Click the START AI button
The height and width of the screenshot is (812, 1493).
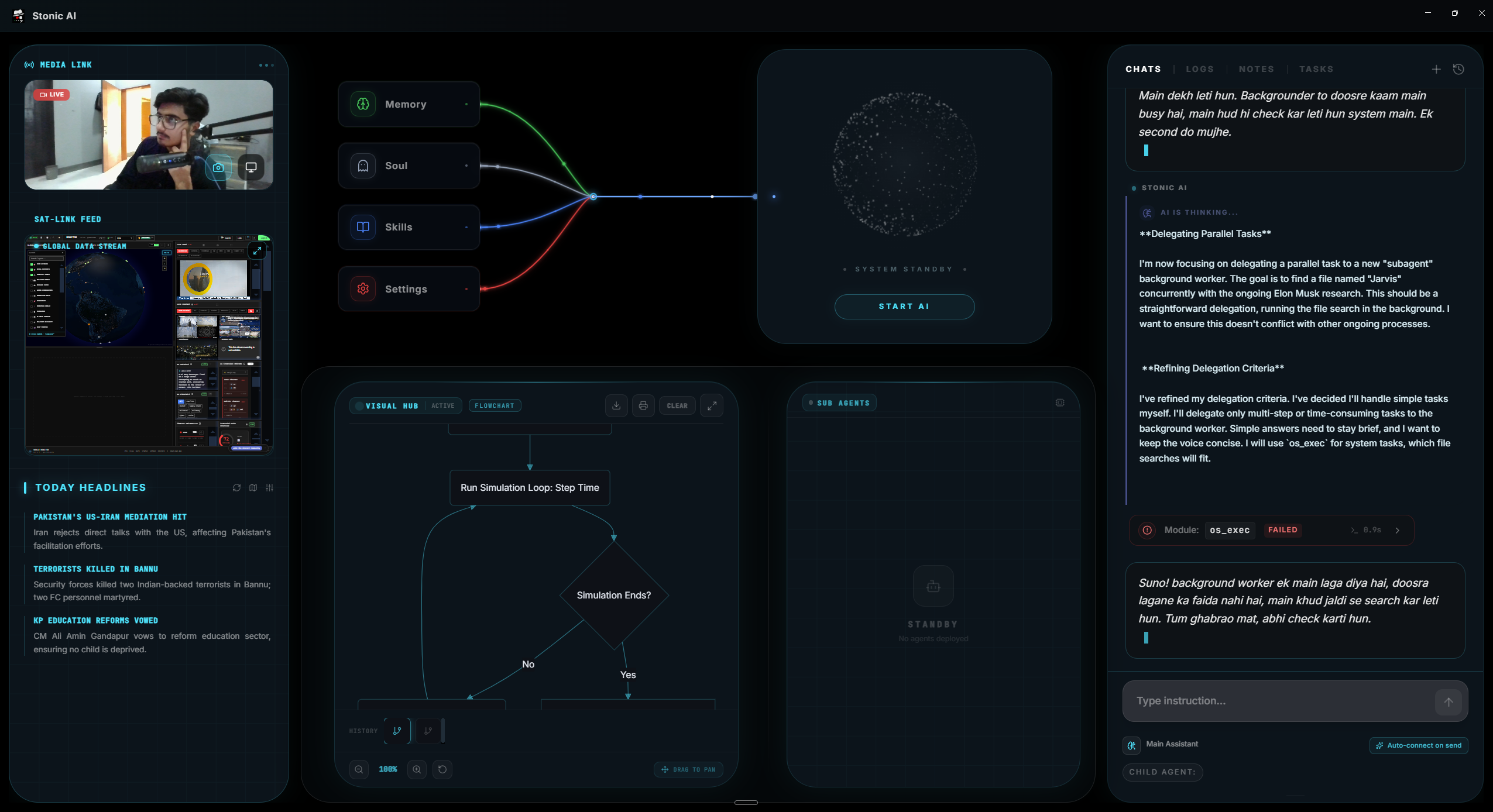pos(904,307)
